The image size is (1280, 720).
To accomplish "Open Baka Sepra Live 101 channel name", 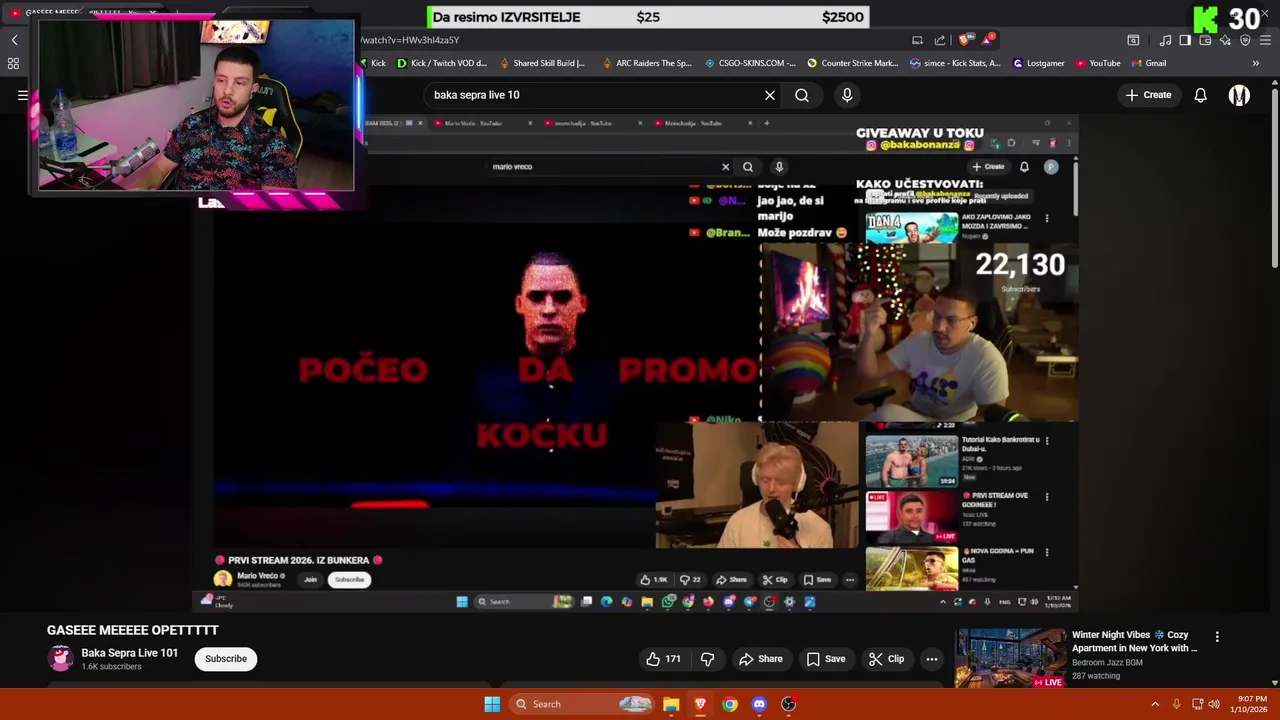I will click(130, 653).
